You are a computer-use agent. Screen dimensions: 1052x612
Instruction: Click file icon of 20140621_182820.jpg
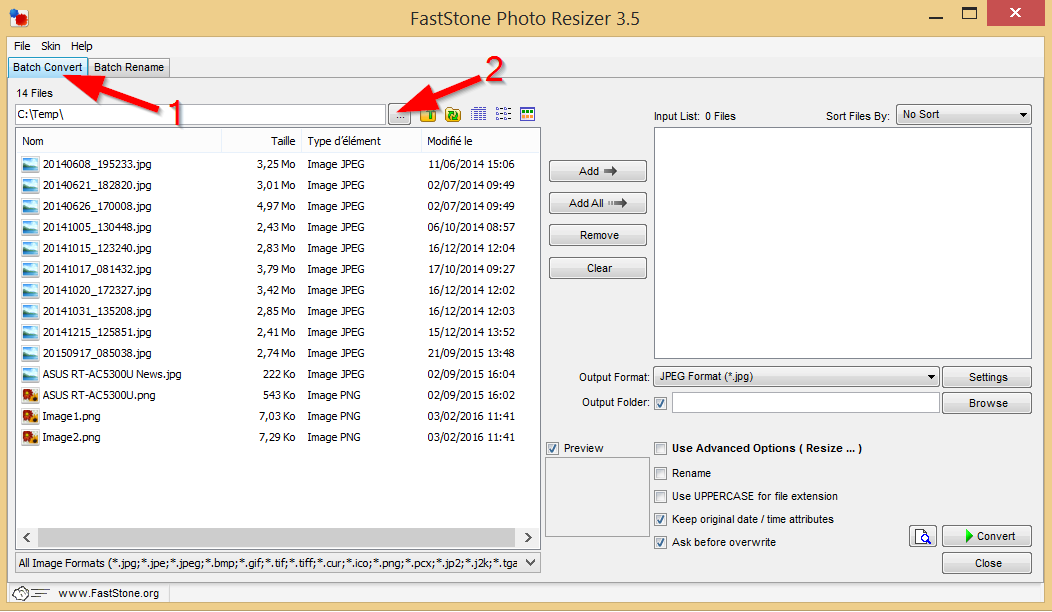(30, 185)
